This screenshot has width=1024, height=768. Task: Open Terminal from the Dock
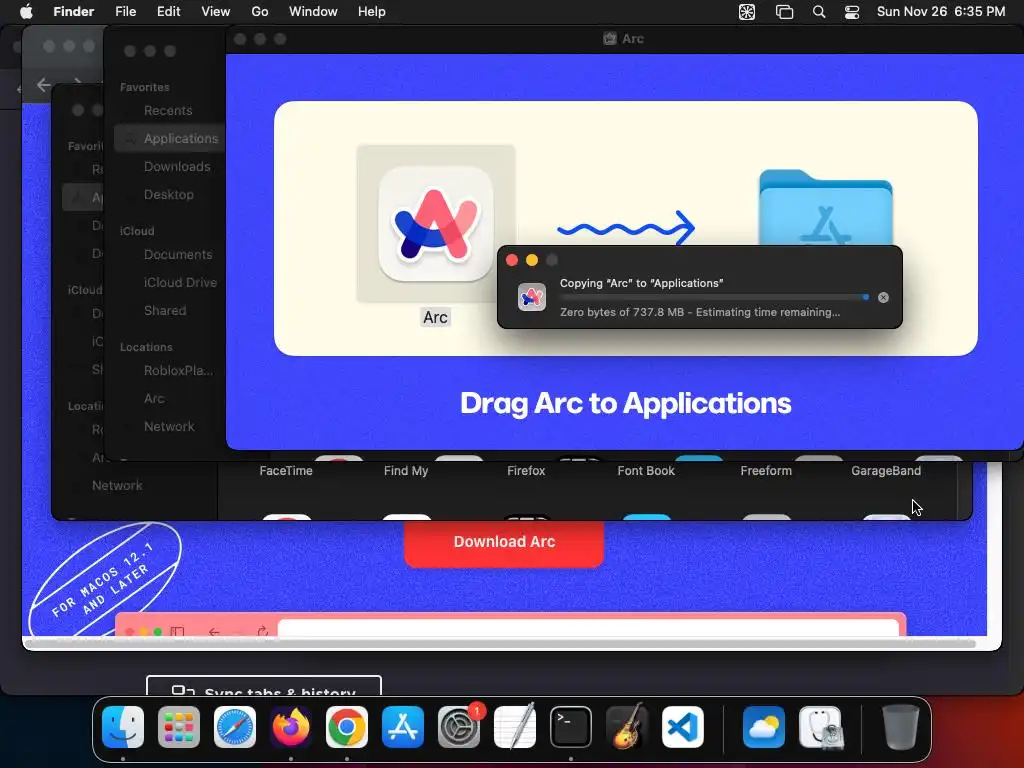point(571,727)
